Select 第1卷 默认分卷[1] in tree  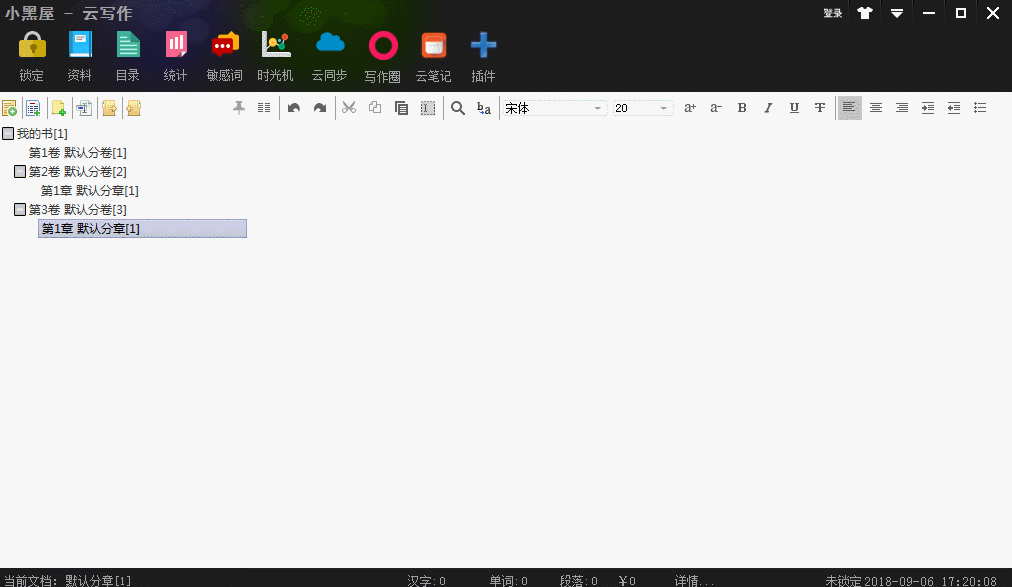77,153
